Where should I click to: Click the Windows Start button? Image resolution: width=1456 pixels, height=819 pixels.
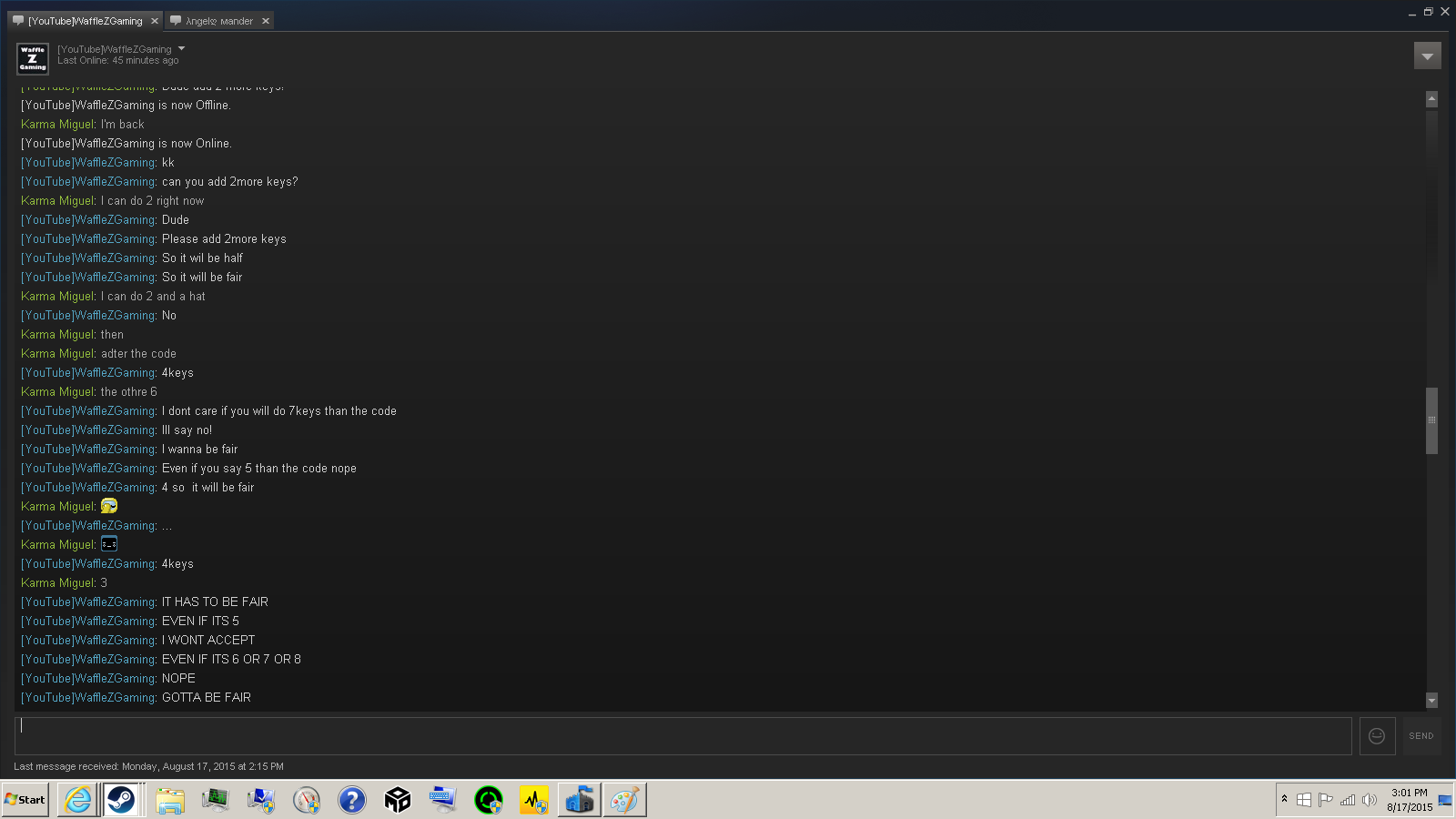pos(25,800)
